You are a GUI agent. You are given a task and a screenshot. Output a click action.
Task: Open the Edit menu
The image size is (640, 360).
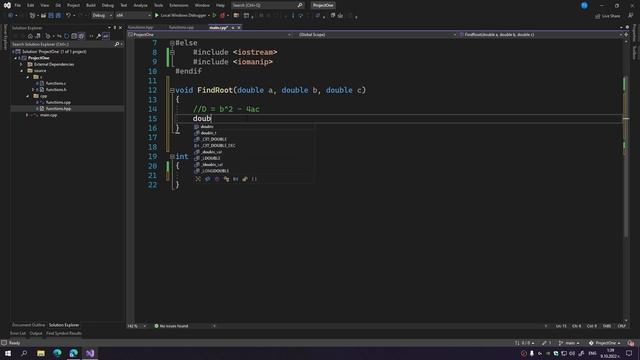point(31,5)
